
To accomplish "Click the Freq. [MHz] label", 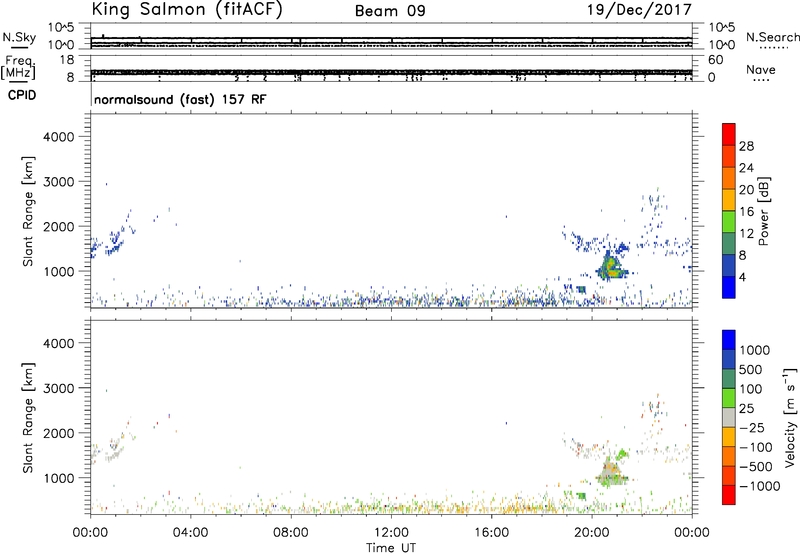I will 18,68.
